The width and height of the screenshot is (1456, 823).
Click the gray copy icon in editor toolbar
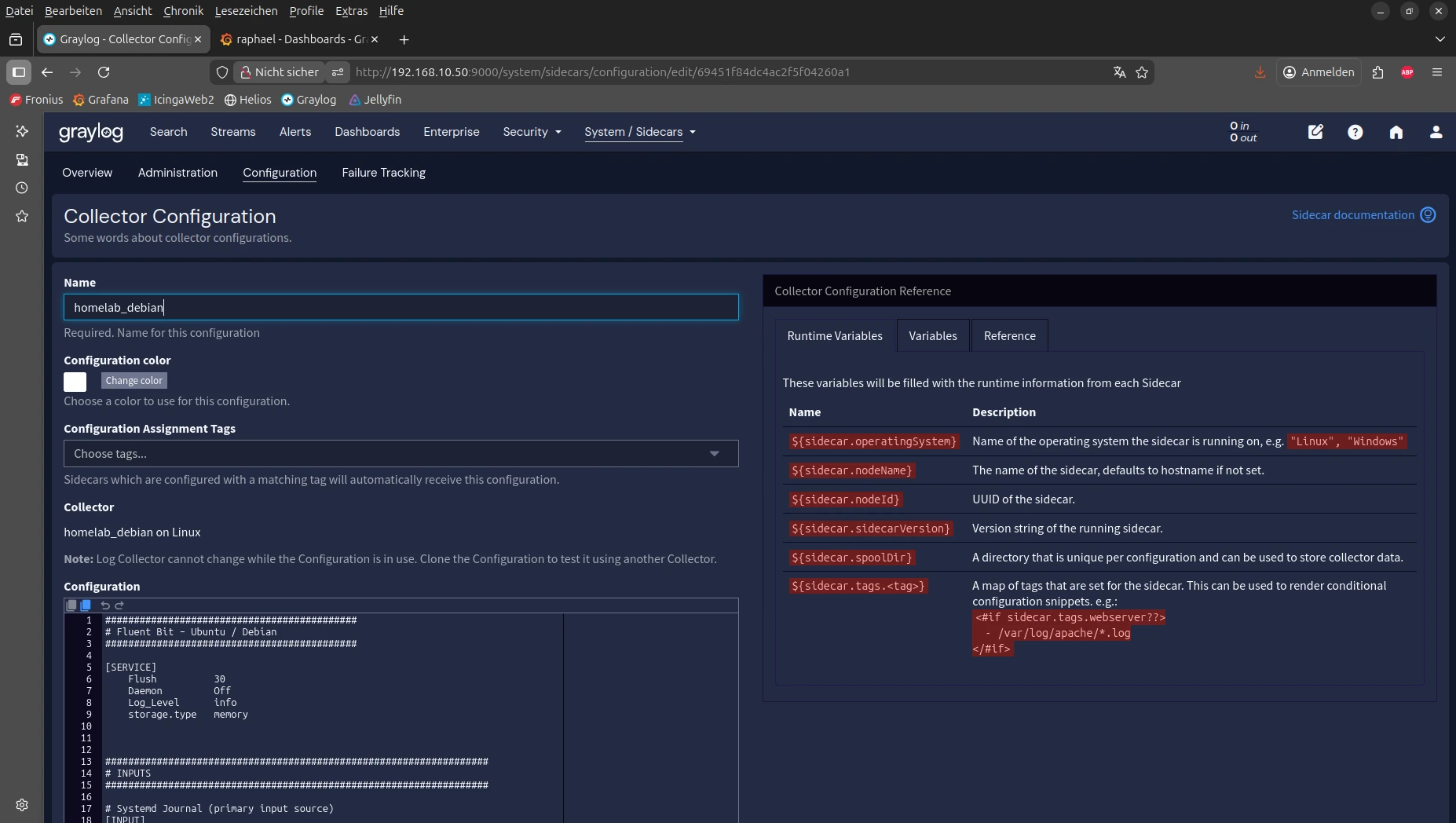pos(71,605)
